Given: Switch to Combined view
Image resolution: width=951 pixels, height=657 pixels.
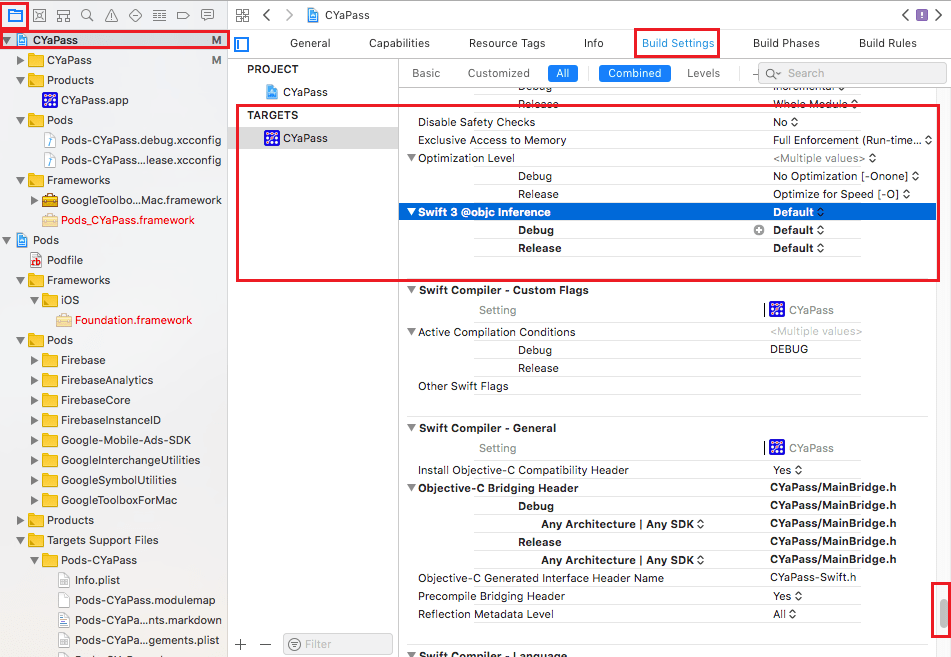Looking at the screenshot, I should [634, 73].
